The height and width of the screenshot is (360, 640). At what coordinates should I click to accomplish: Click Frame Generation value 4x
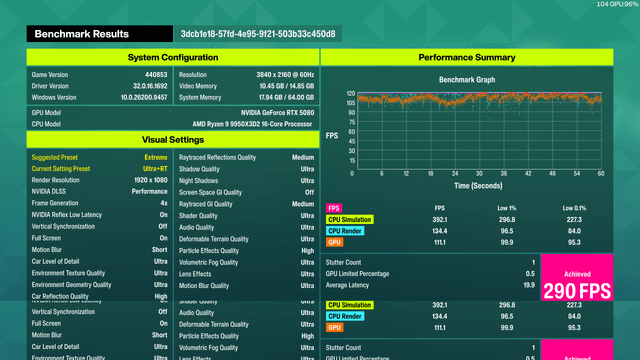click(164, 203)
